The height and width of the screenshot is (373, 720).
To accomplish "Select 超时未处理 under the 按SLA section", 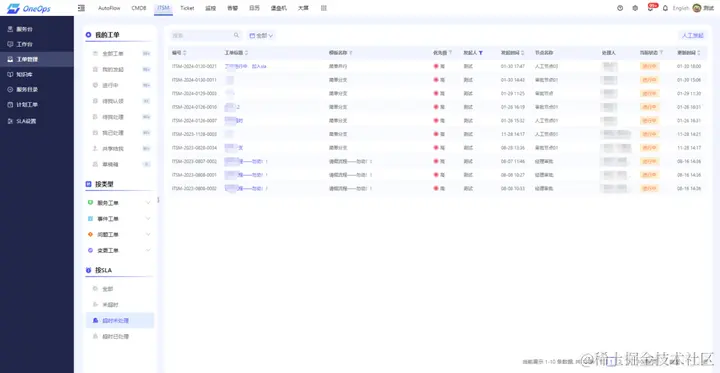I will coord(120,320).
